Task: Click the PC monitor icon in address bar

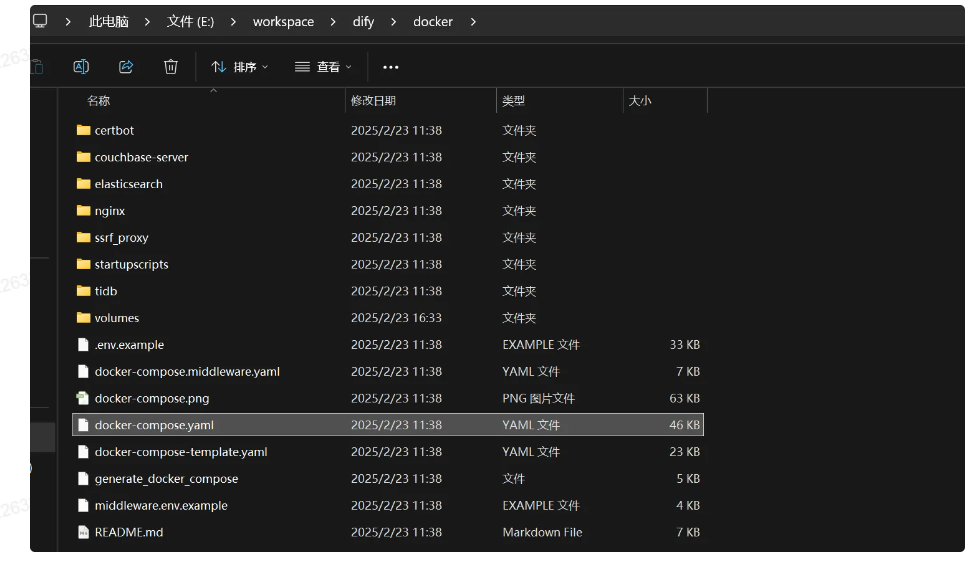Action: [40, 21]
